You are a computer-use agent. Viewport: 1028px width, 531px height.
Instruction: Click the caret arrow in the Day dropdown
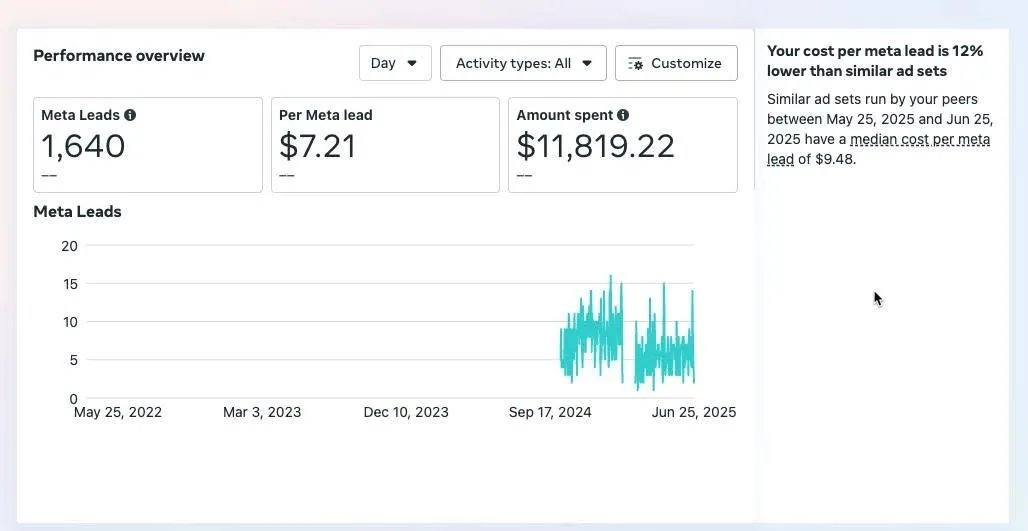(x=412, y=64)
